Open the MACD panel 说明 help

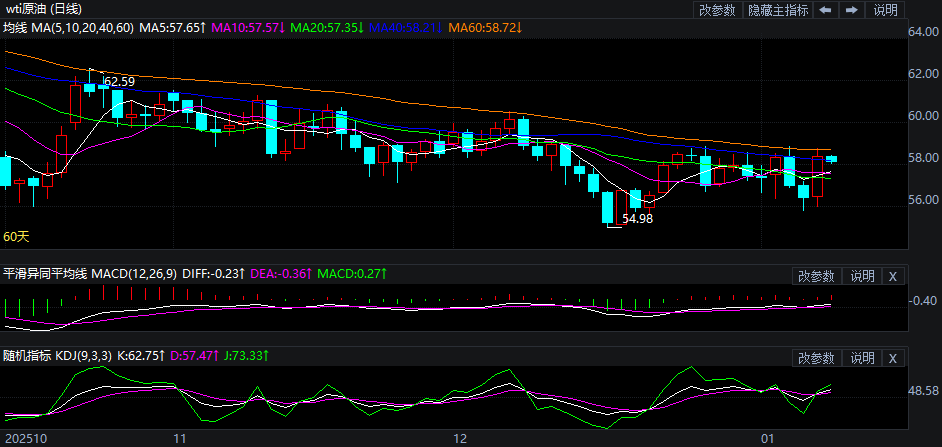(861, 276)
